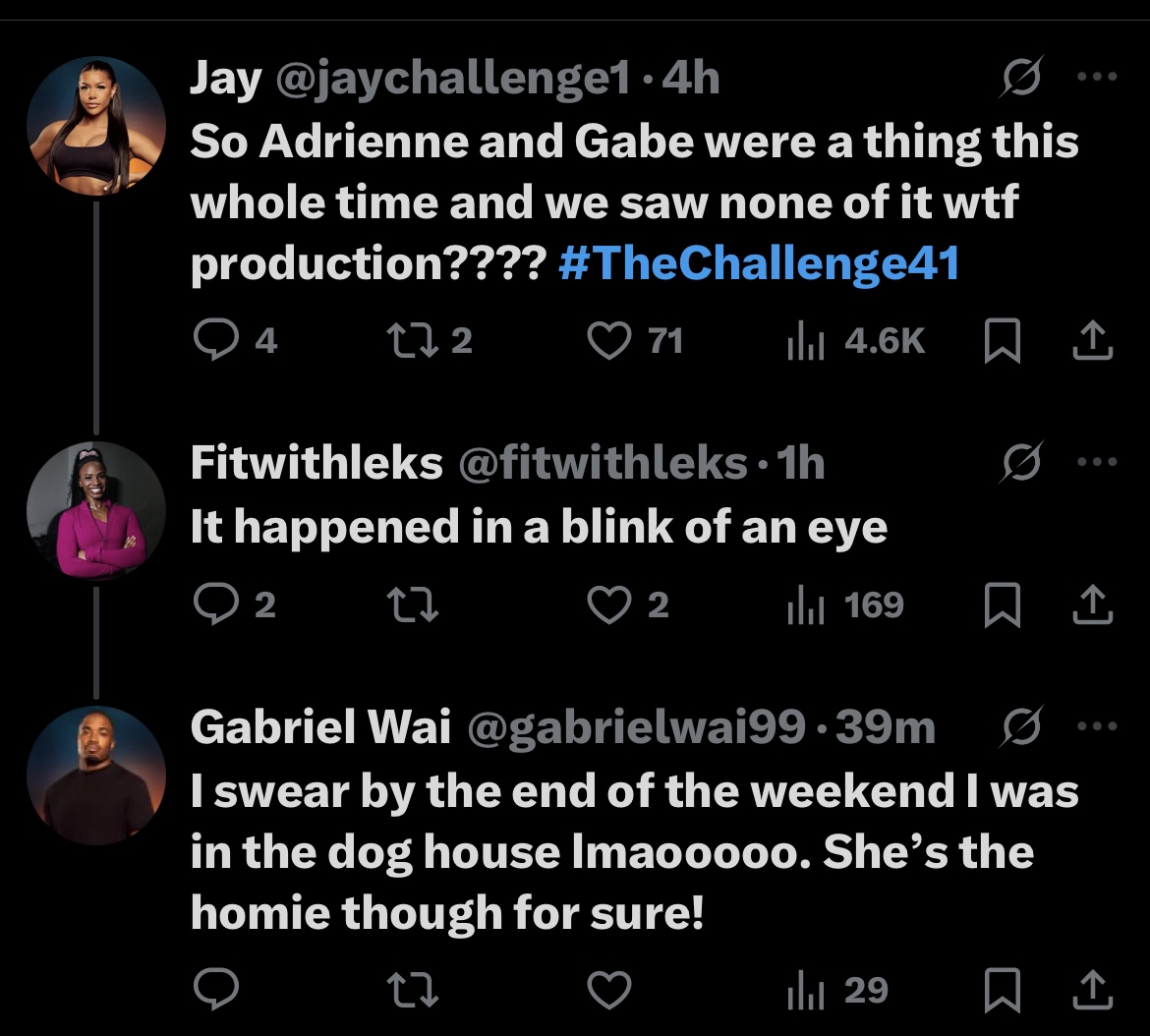Like Gabriel Wai's dog house reply

(x=609, y=990)
